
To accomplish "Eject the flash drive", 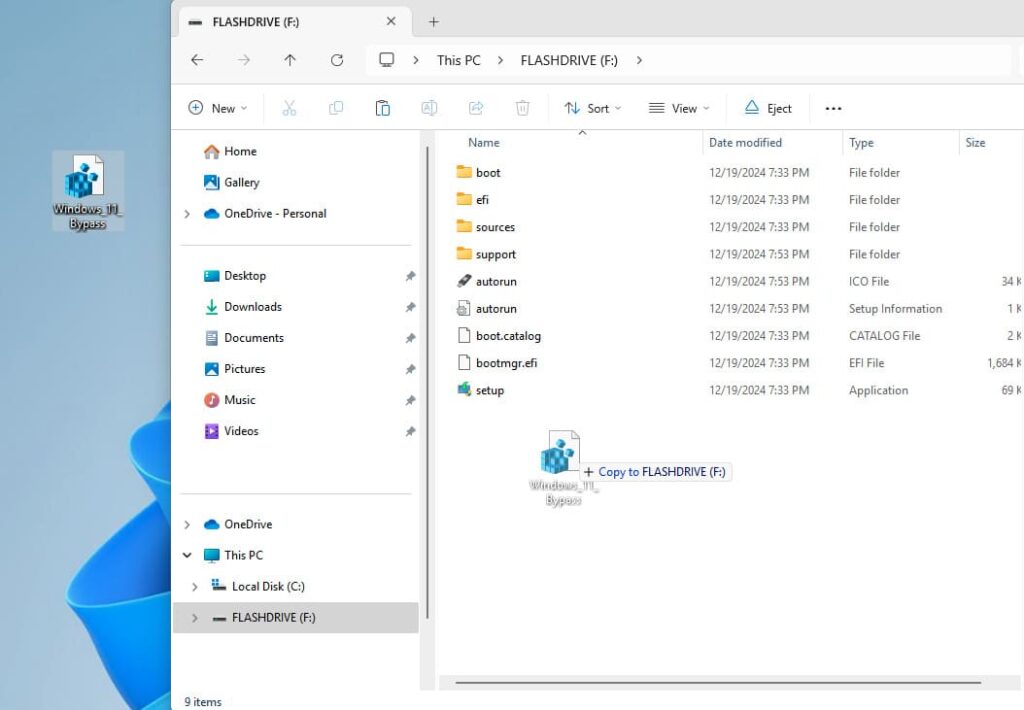I will [768, 108].
